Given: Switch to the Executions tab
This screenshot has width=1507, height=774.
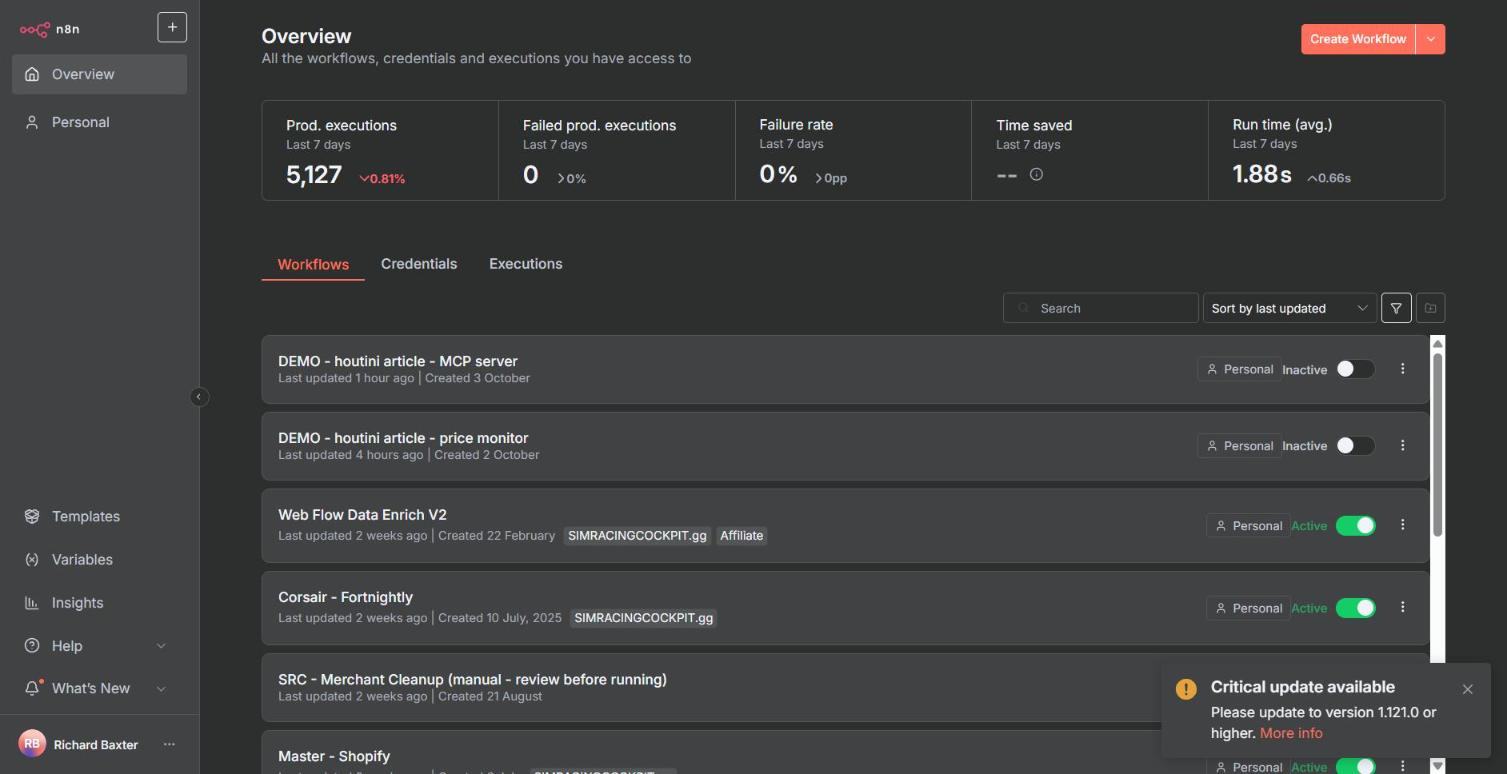Looking at the screenshot, I should point(526,264).
